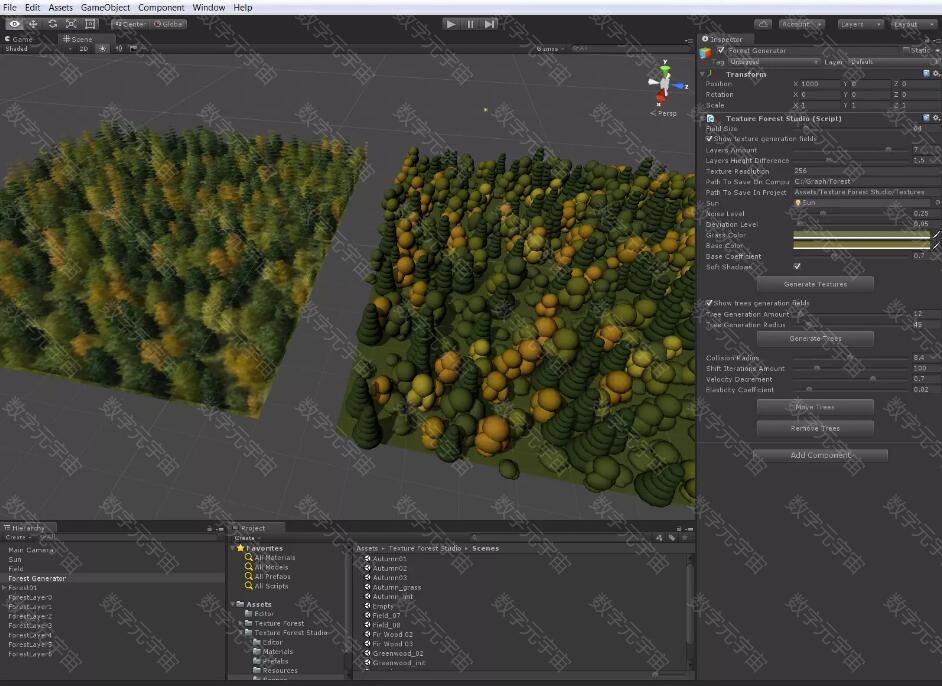Viewport: 942px width, 686px height.
Task: Click Move Trees button
Action: point(815,407)
